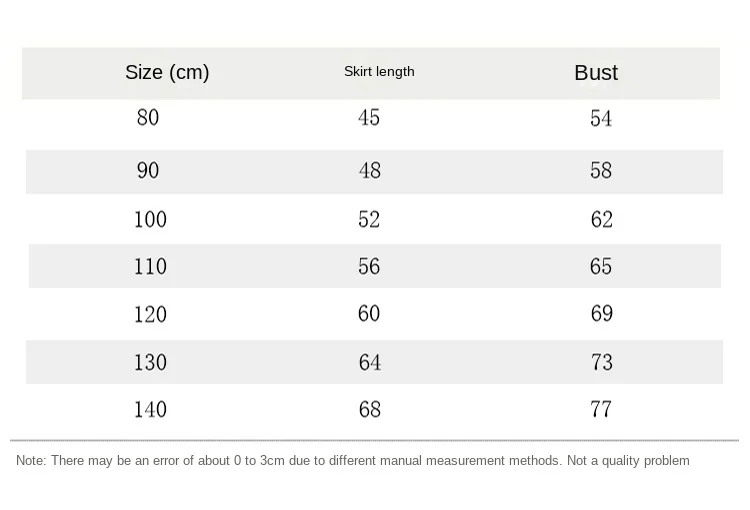Click bust value 54
750x510 pixels.
tap(601, 119)
